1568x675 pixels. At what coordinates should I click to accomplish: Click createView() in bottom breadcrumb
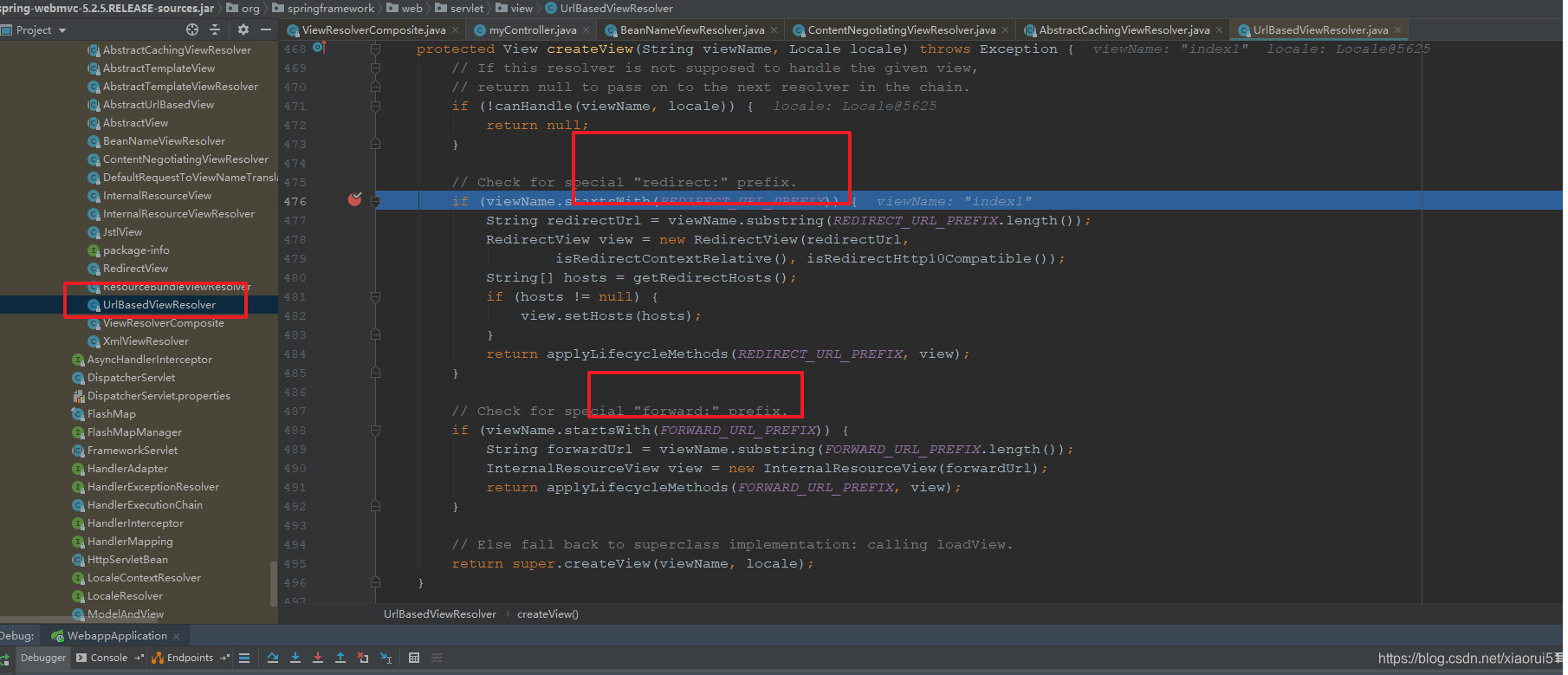coord(548,614)
